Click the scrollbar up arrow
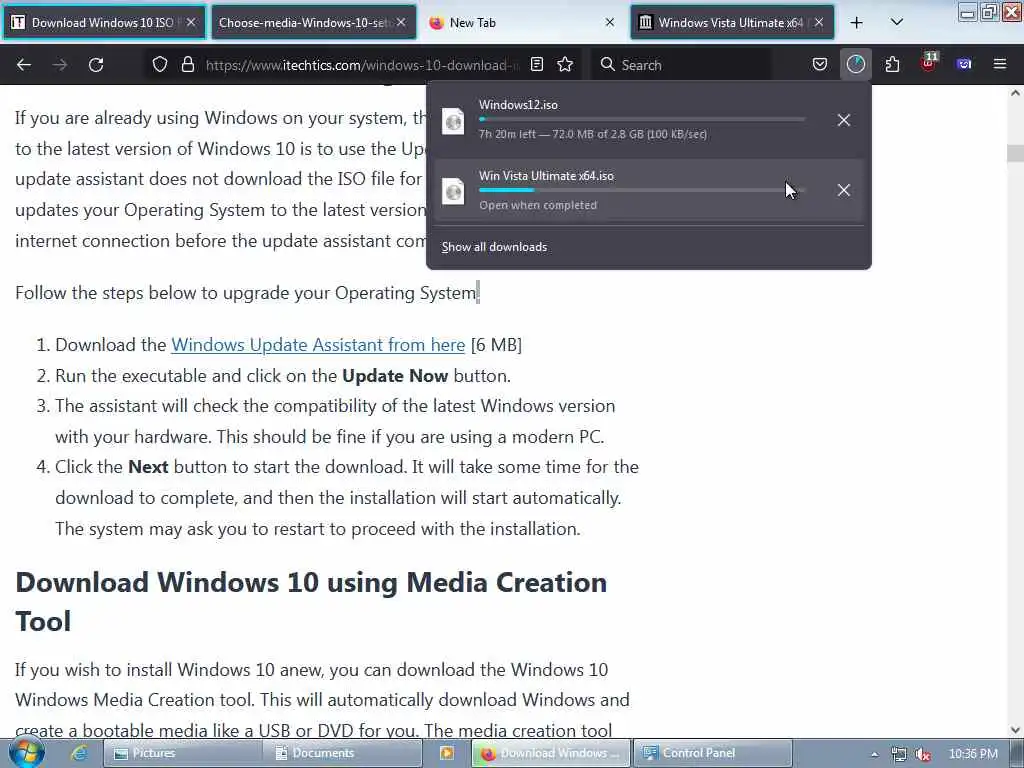 [x=1015, y=93]
